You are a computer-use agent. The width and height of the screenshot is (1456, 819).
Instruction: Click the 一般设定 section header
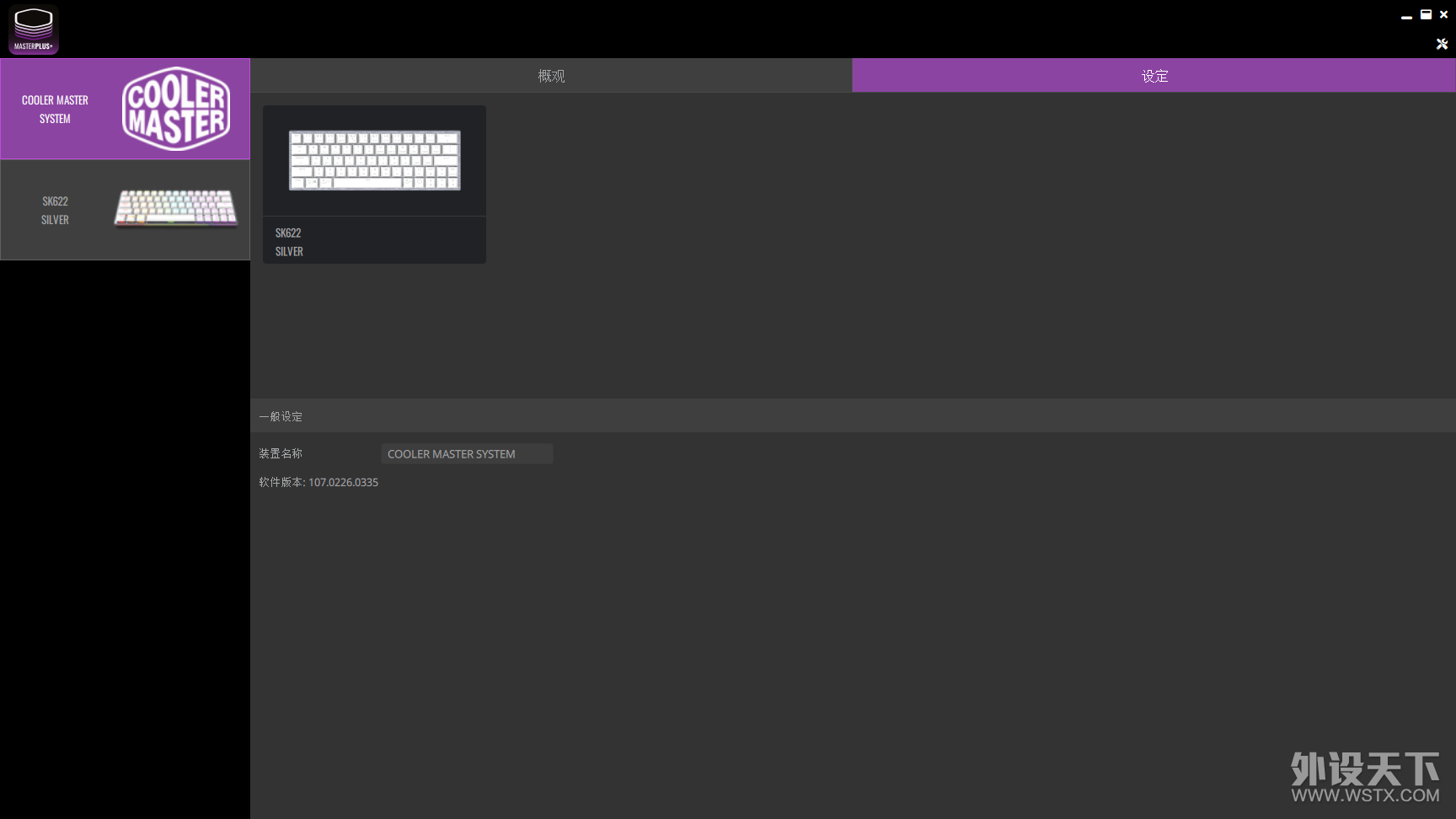(x=853, y=416)
